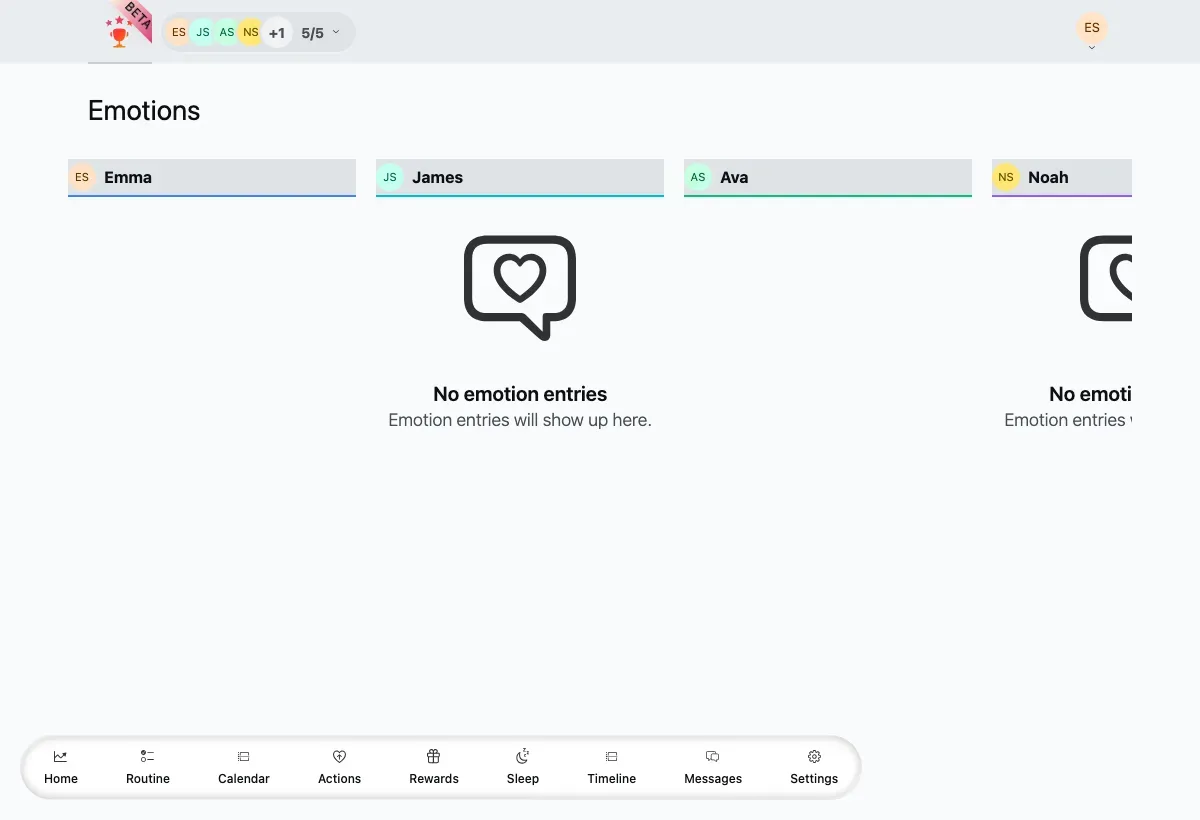Select the Emma column name

(x=128, y=177)
